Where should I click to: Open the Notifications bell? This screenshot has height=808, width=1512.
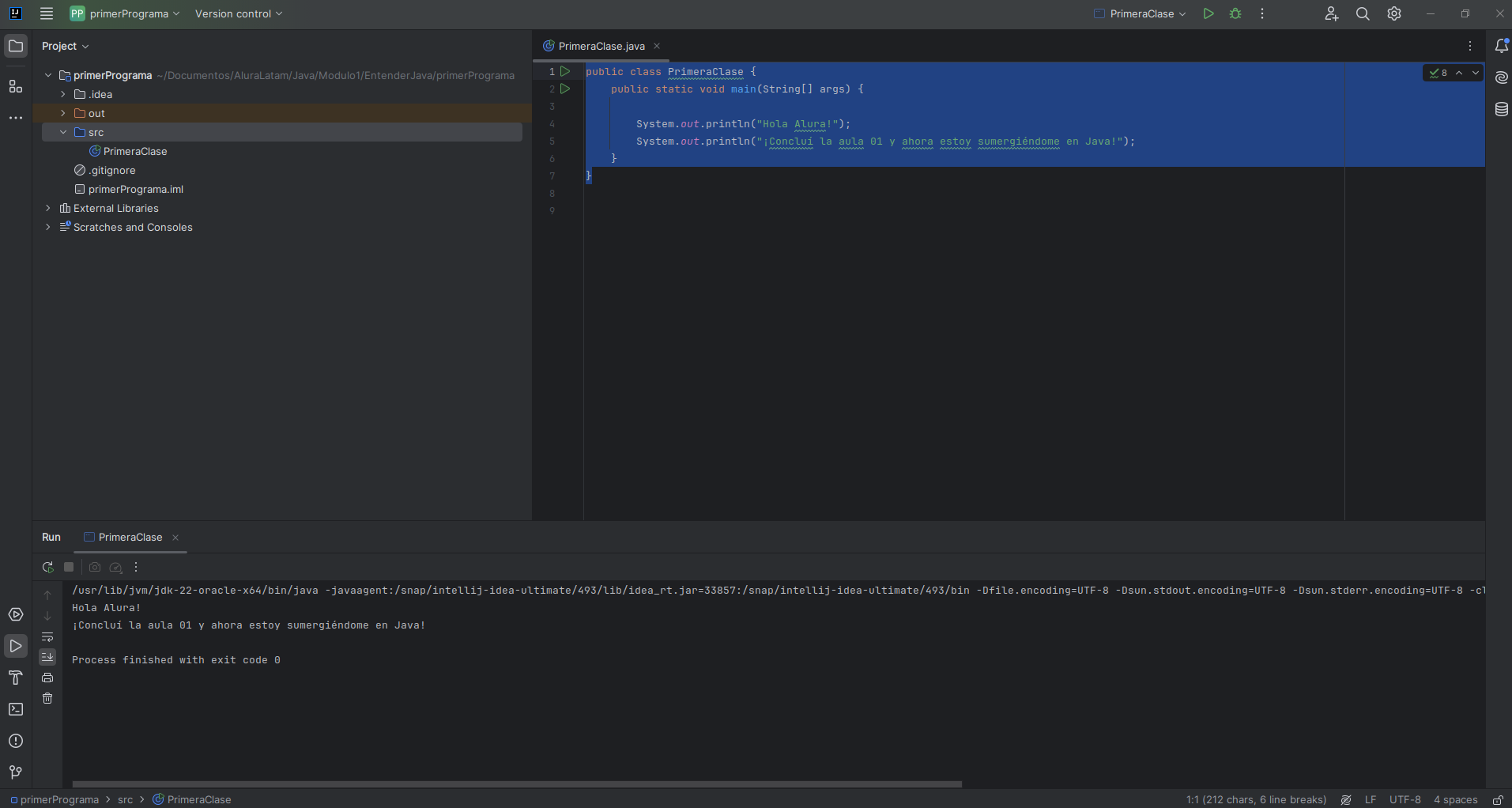click(1502, 46)
